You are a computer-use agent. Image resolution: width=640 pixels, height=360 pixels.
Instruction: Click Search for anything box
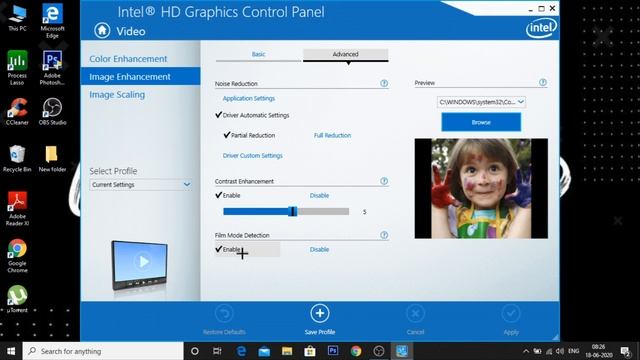point(103,351)
